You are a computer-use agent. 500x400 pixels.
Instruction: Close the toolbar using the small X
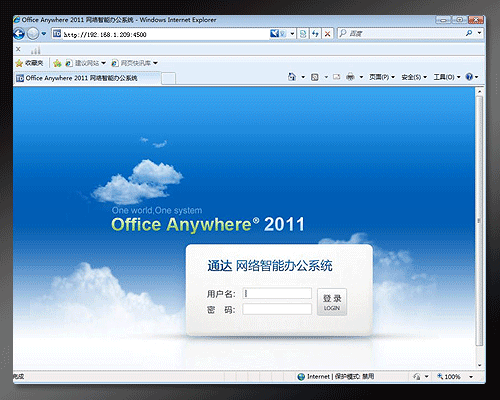click(18, 49)
